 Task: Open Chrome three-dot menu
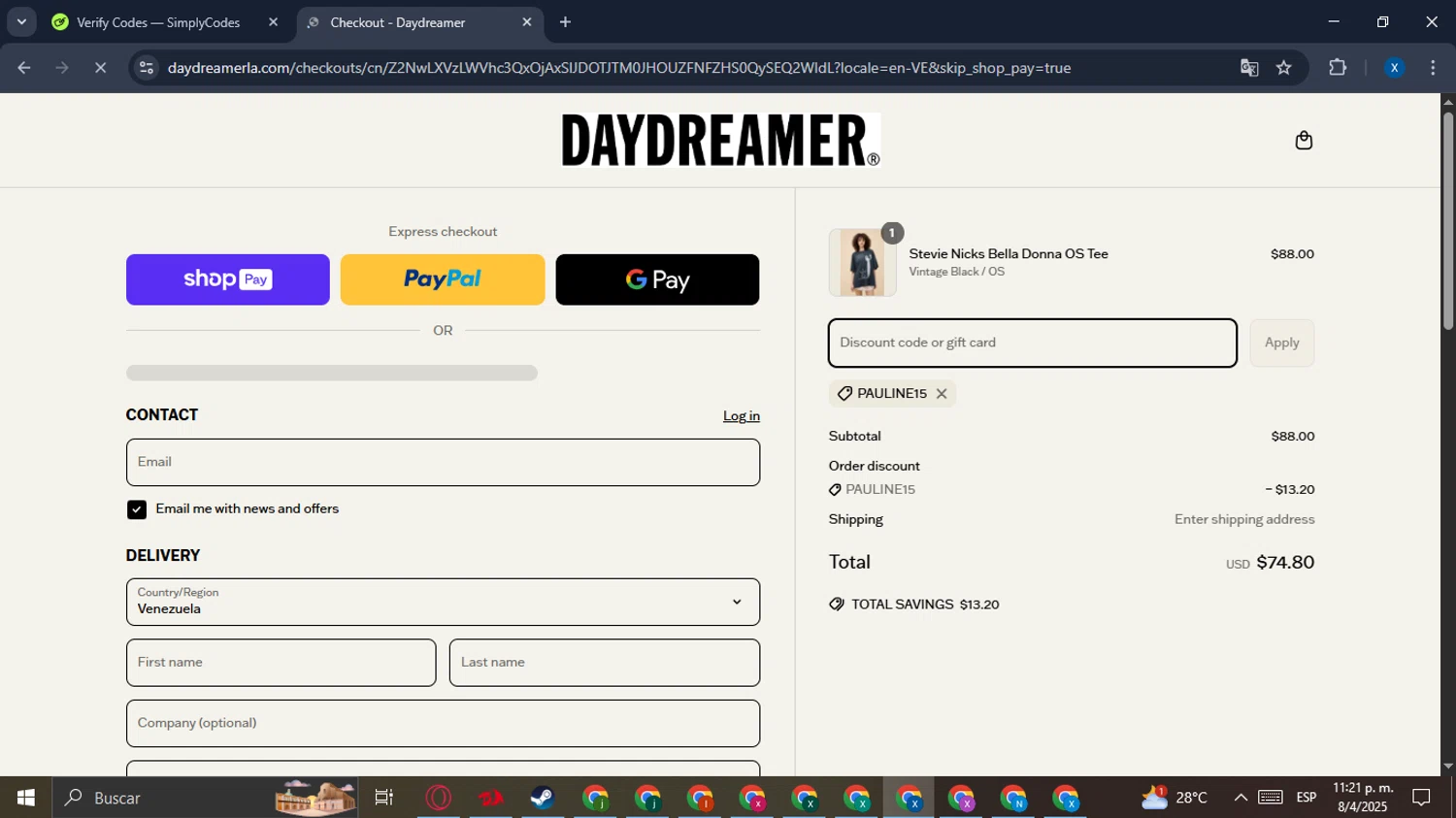coord(1433,68)
